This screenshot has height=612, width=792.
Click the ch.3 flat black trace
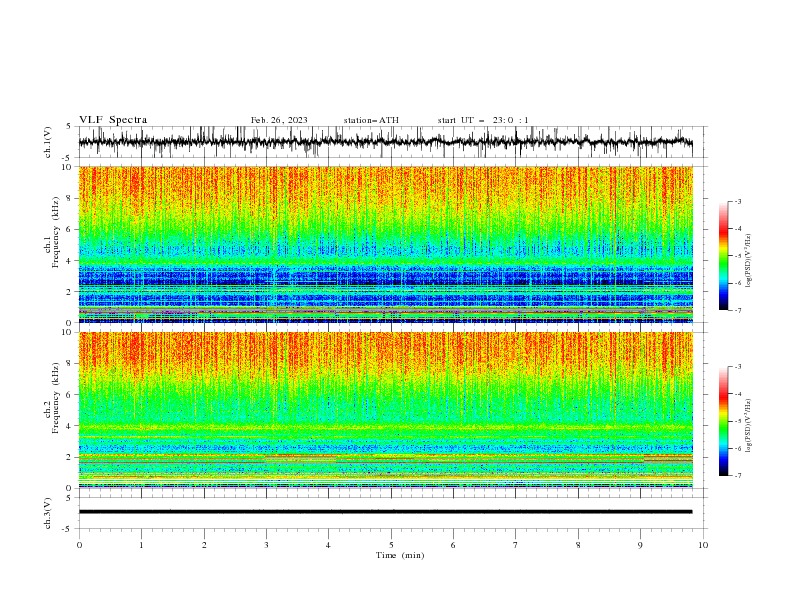[385, 512]
